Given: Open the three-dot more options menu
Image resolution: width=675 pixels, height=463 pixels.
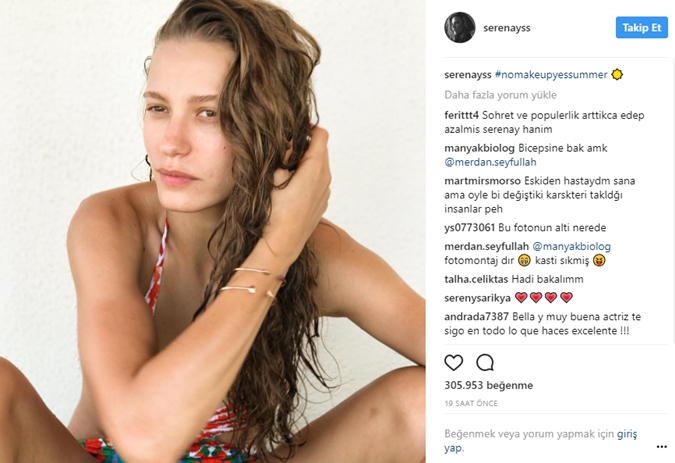Looking at the screenshot, I should tap(662, 447).
